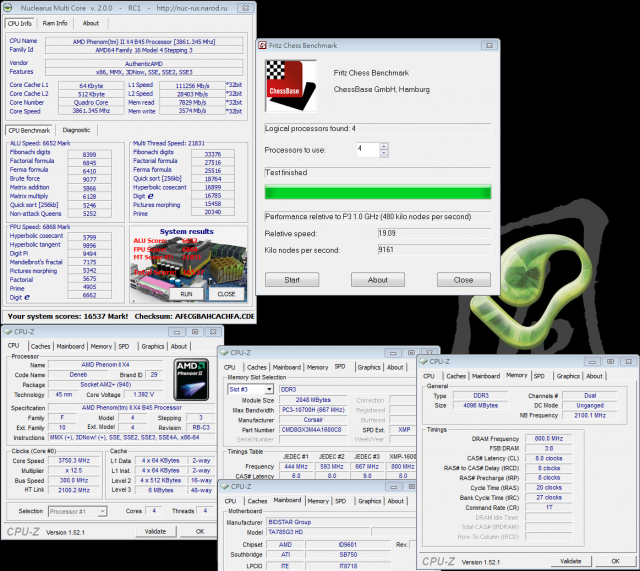The image size is (640, 571).
Task: Click CPU-Z title icon in the Memory window
Action: coord(423,362)
